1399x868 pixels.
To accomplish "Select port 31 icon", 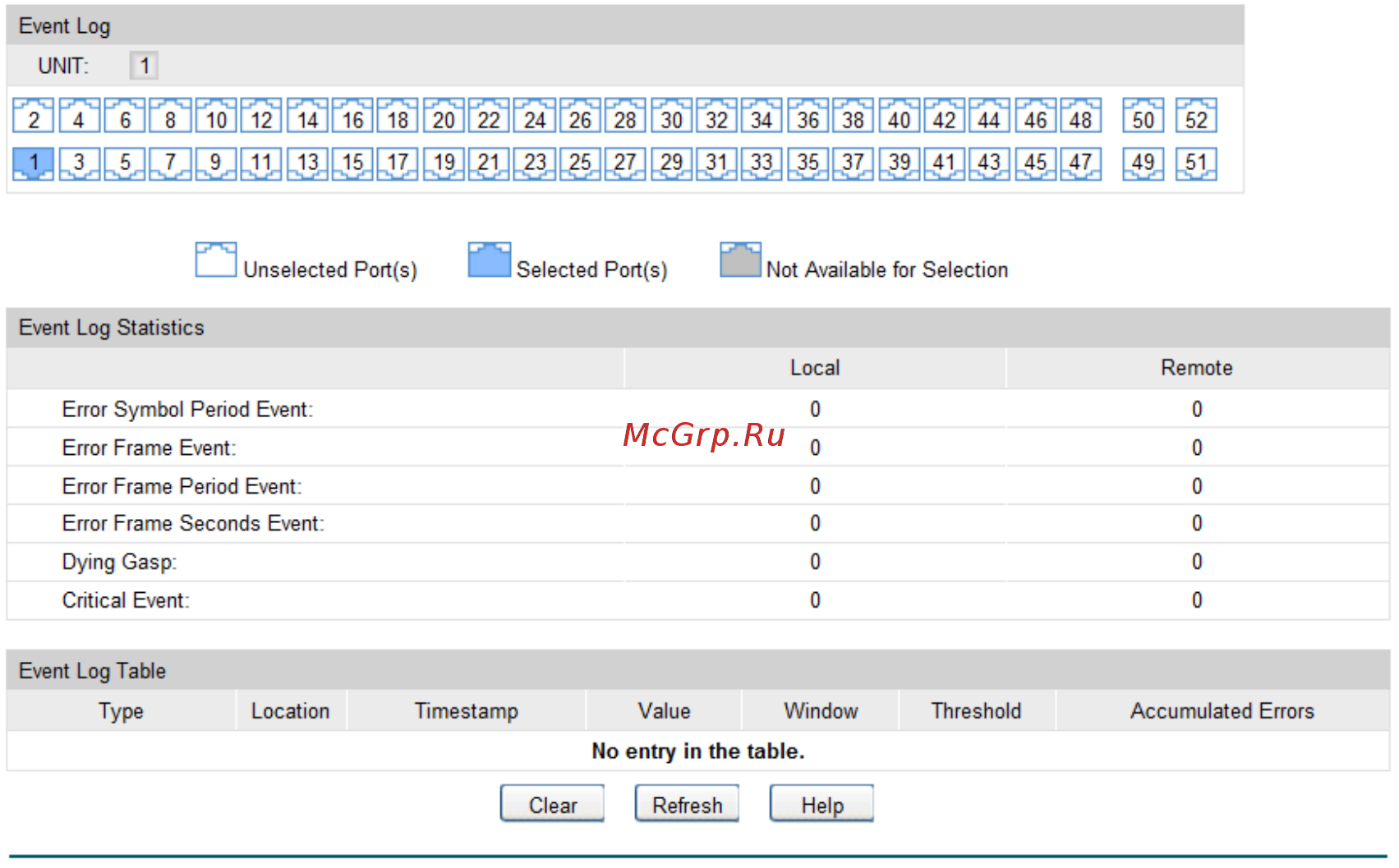I will [x=717, y=163].
